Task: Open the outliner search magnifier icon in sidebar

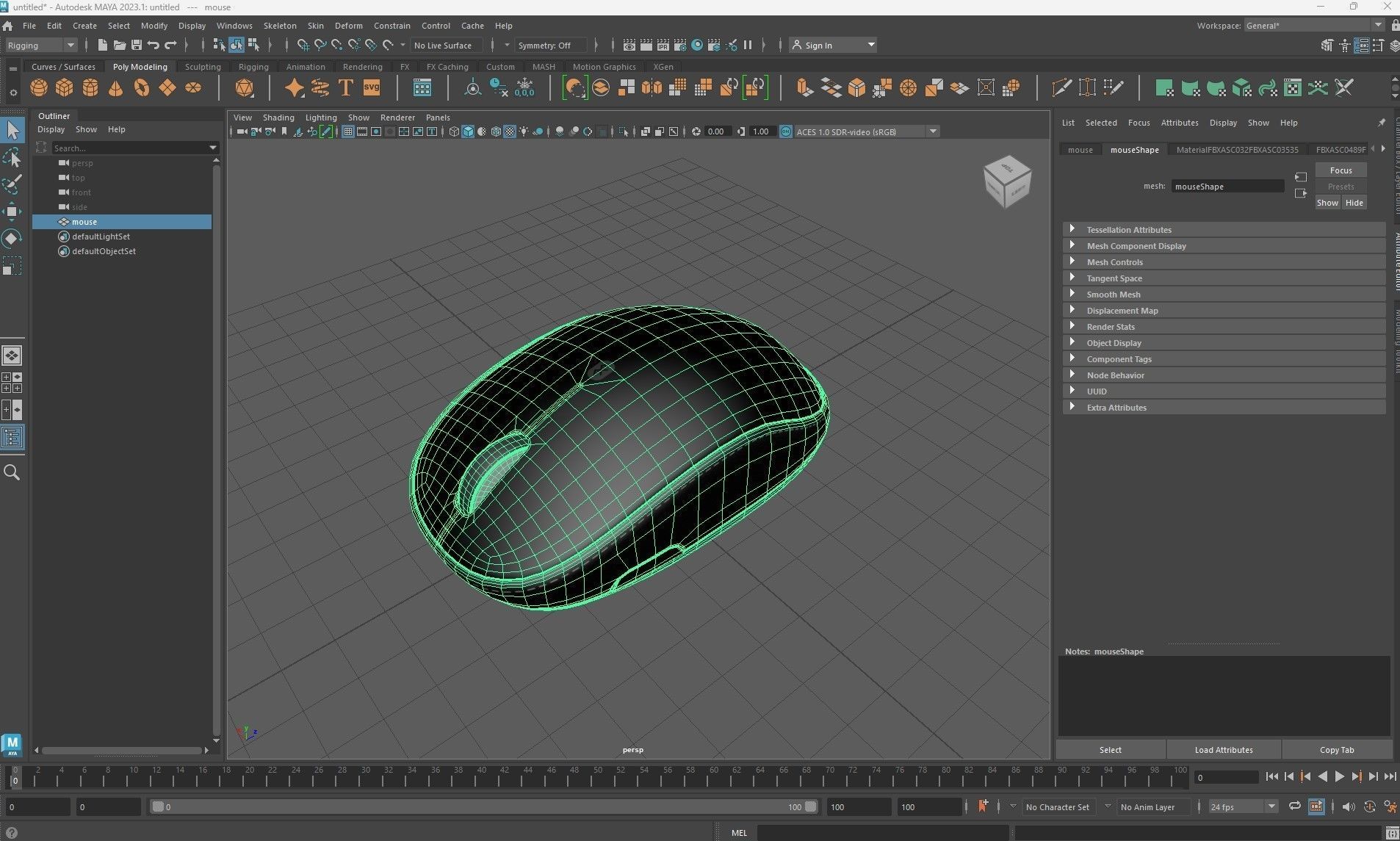Action: (x=12, y=472)
